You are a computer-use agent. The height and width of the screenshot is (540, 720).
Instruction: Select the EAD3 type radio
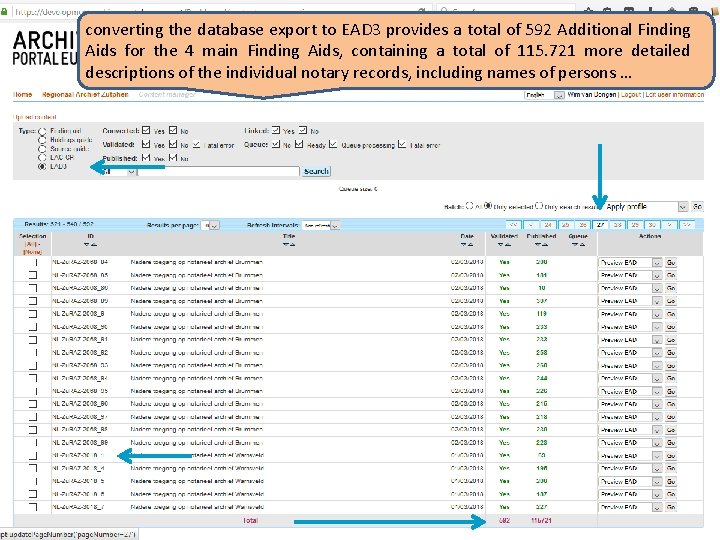point(42,166)
